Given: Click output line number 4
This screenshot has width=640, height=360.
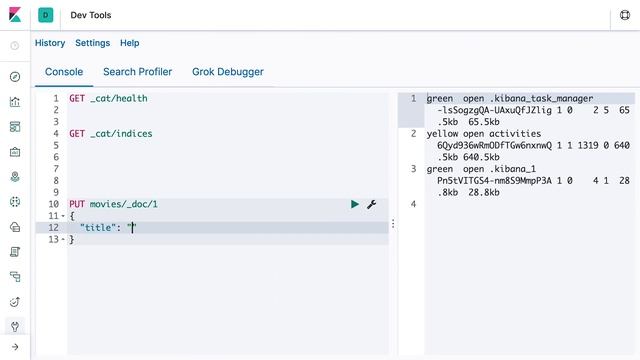Looking at the screenshot, I should (x=413, y=204).
